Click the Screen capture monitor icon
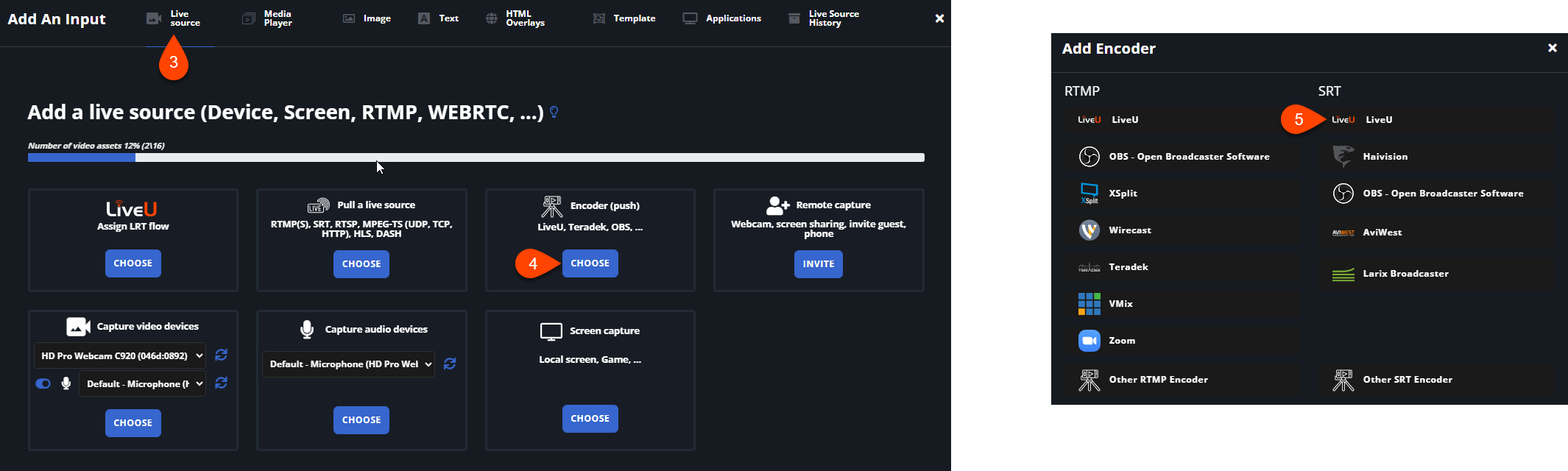The width and height of the screenshot is (1568, 471). 551,332
